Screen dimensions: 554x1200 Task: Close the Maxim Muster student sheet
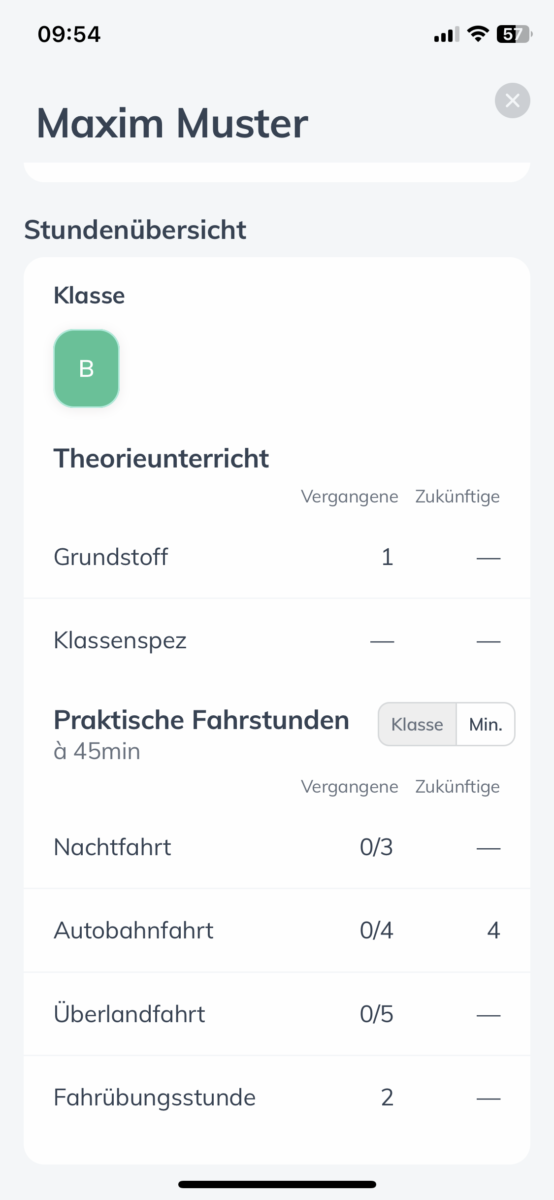click(x=512, y=100)
